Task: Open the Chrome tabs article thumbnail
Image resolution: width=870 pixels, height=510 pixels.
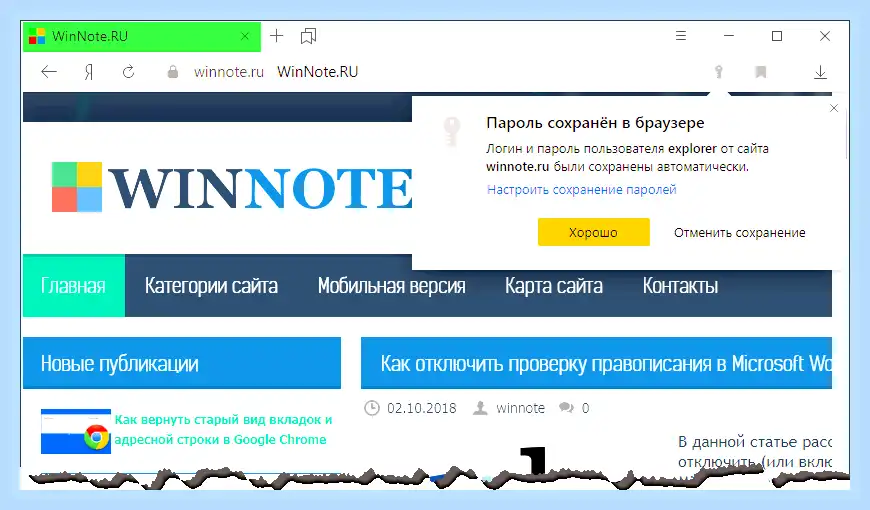Action: [75, 431]
